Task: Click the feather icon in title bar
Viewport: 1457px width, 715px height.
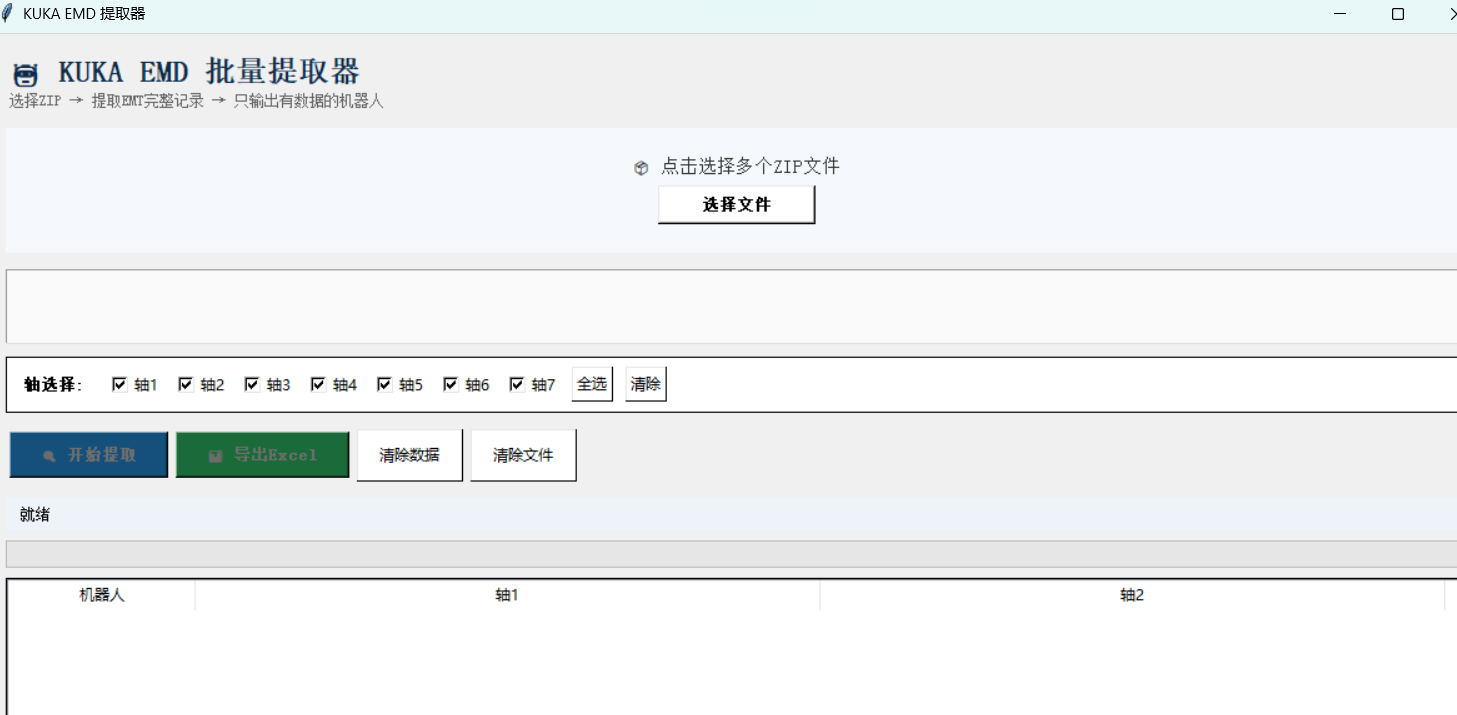Action: pos(8,13)
